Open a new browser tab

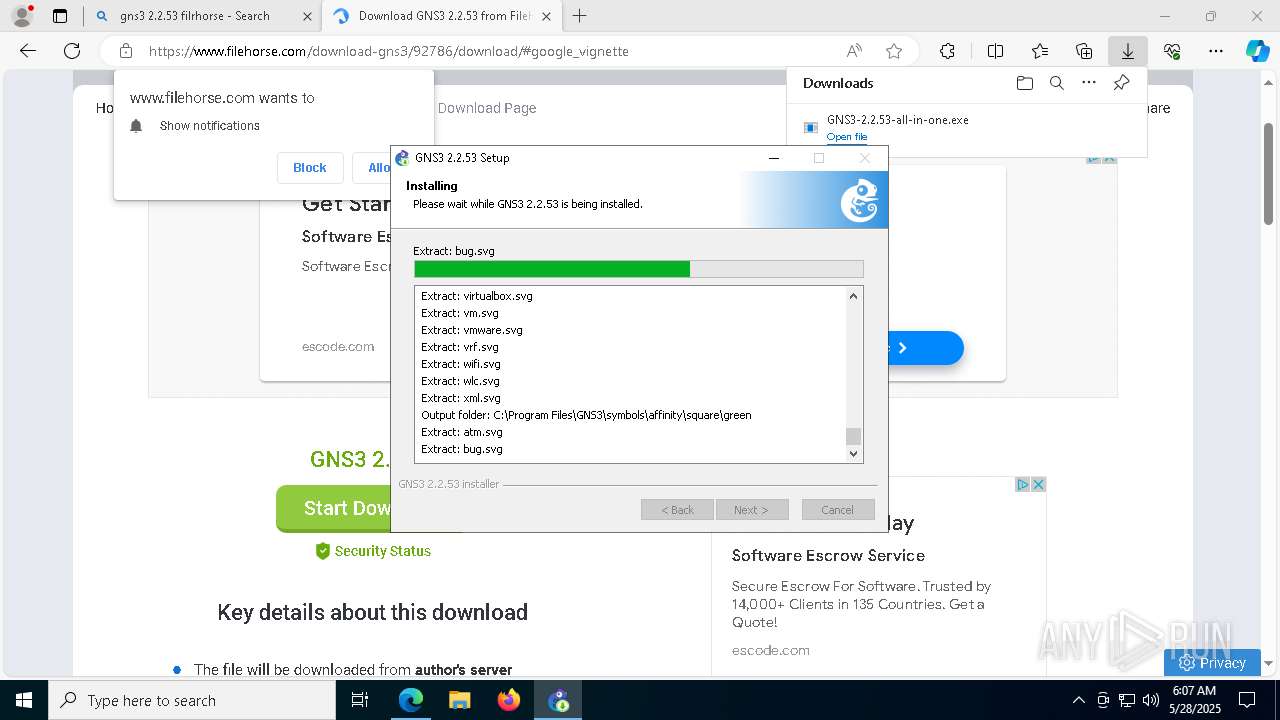coord(579,16)
